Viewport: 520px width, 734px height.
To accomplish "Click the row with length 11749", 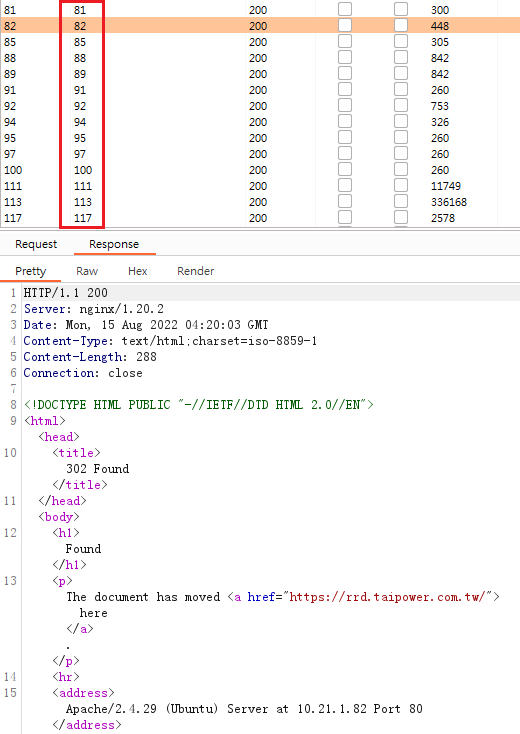I will (x=260, y=186).
